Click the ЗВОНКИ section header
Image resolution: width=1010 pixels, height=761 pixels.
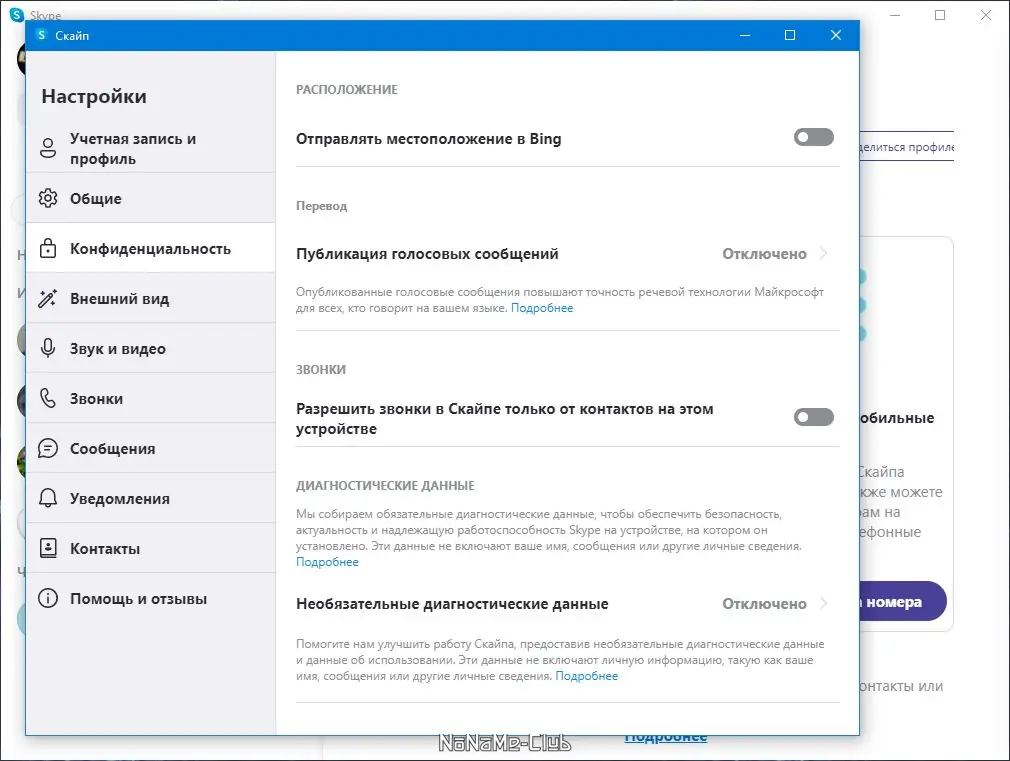[321, 370]
